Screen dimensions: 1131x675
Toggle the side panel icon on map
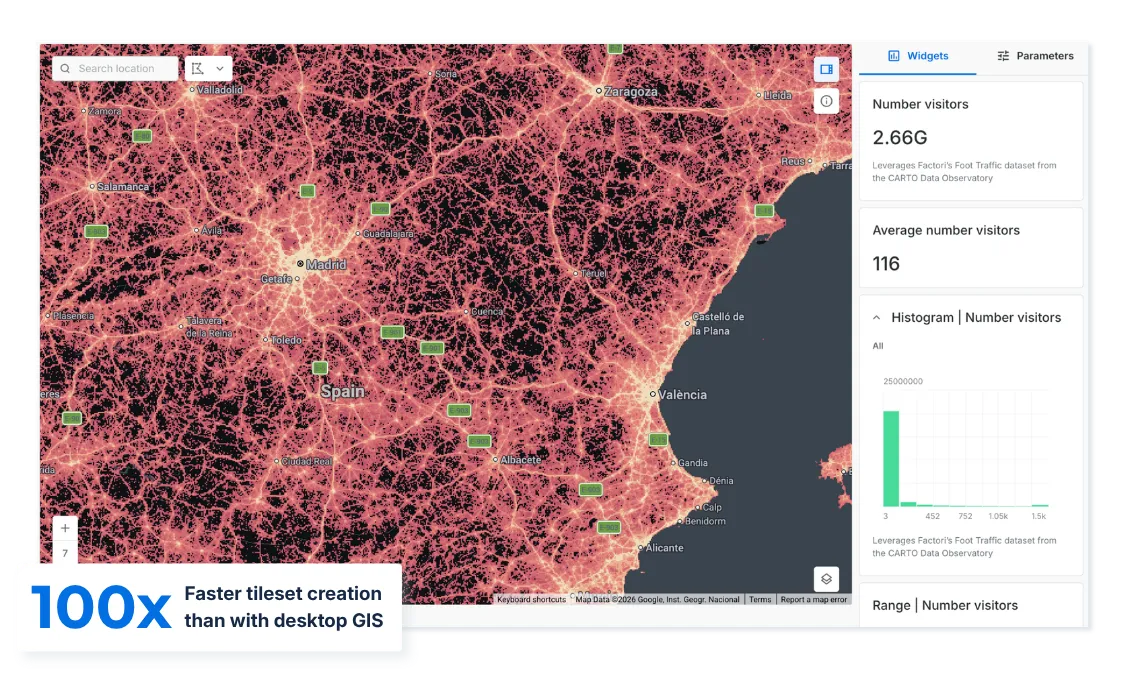click(x=827, y=69)
